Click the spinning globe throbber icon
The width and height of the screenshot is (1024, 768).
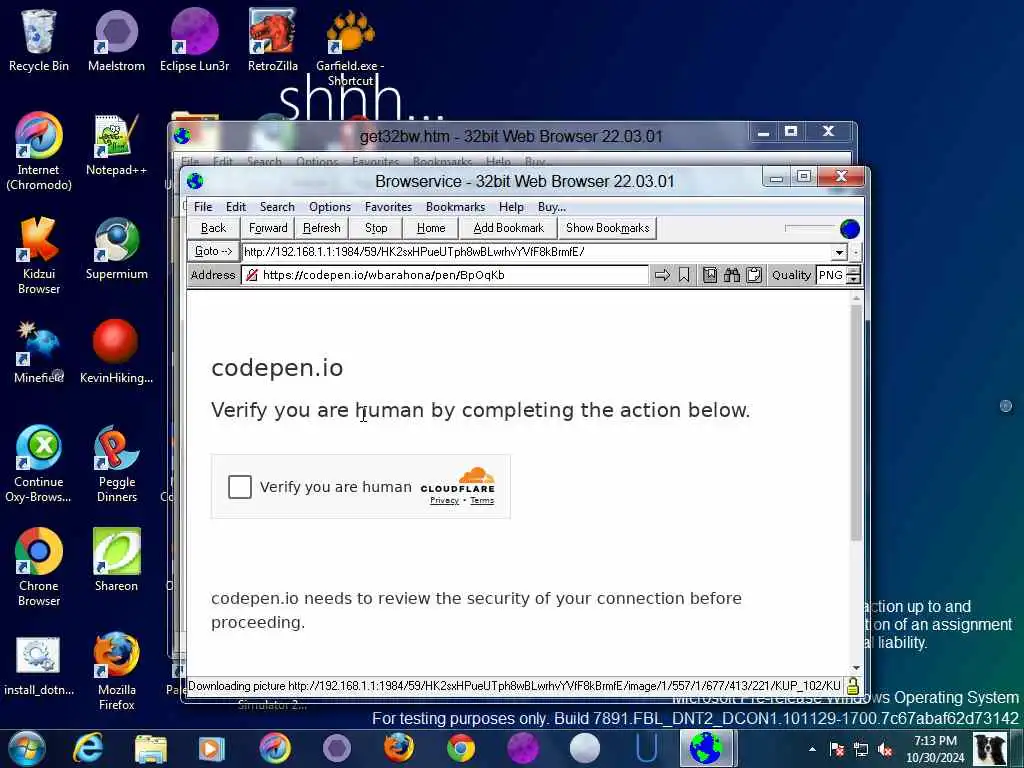point(850,229)
